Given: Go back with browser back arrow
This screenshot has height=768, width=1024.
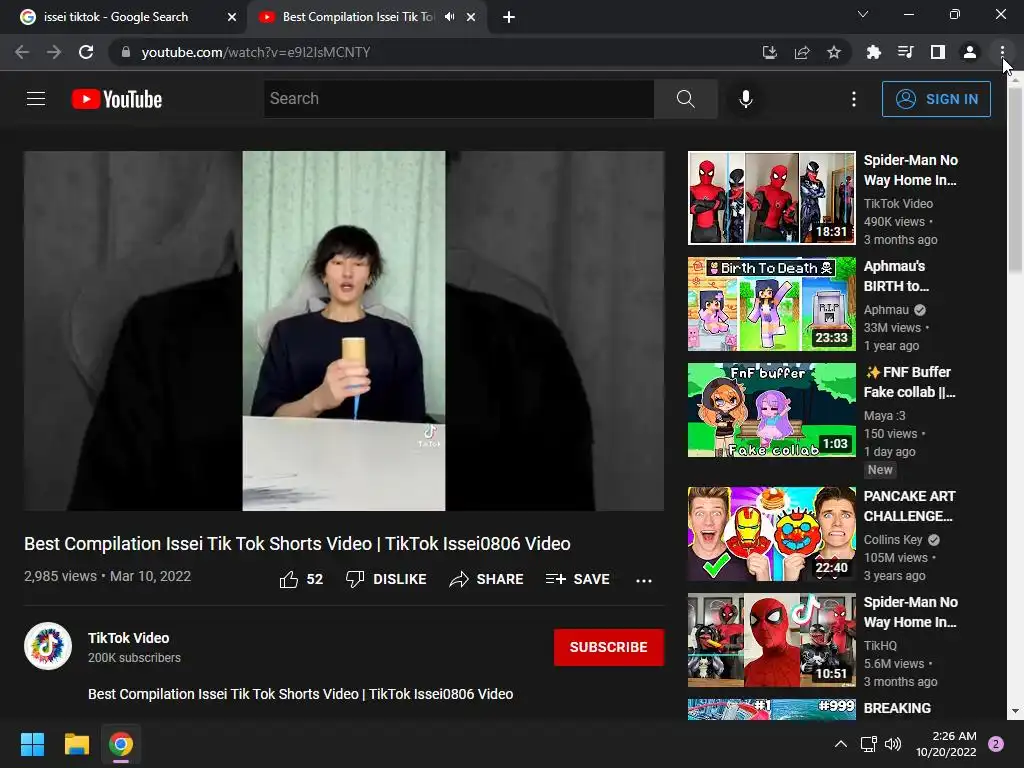Looking at the screenshot, I should coord(22,52).
